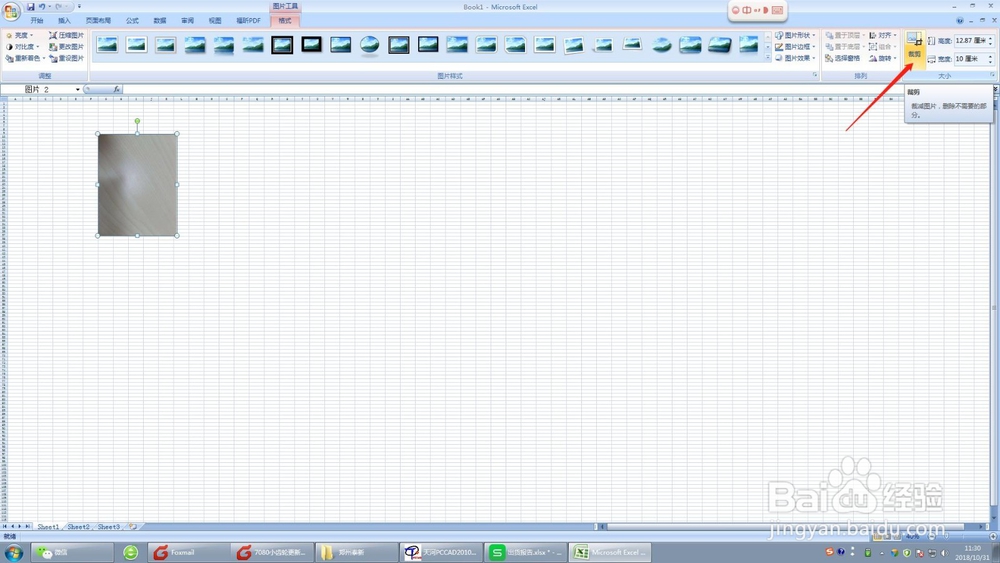Open the Data (数据) ribbon tab
1000x563 pixels.
tap(159, 20)
